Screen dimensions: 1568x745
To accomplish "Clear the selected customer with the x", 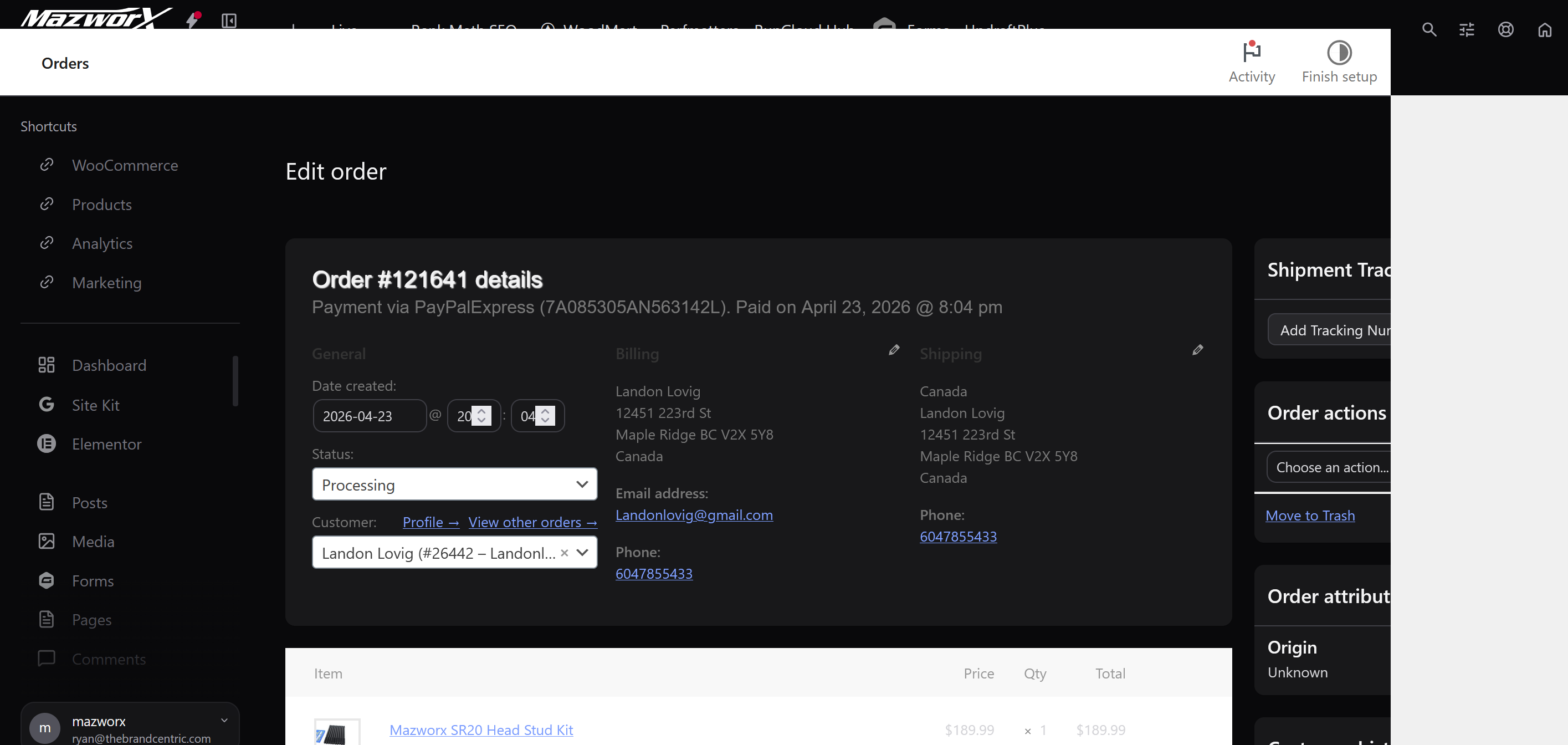I will pos(564,553).
